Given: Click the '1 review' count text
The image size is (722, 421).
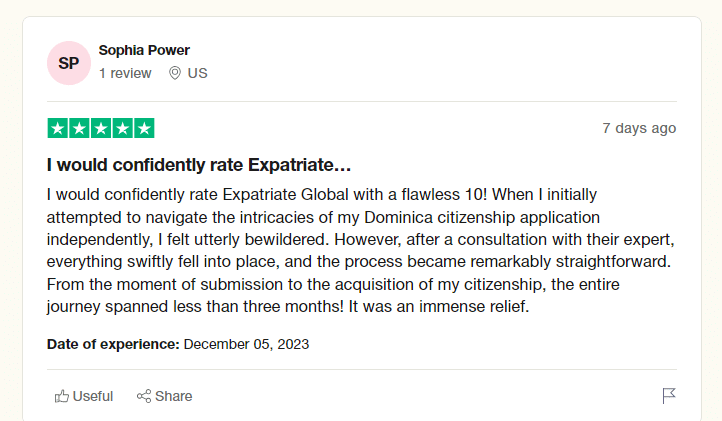Looking at the screenshot, I should [x=125, y=73].
